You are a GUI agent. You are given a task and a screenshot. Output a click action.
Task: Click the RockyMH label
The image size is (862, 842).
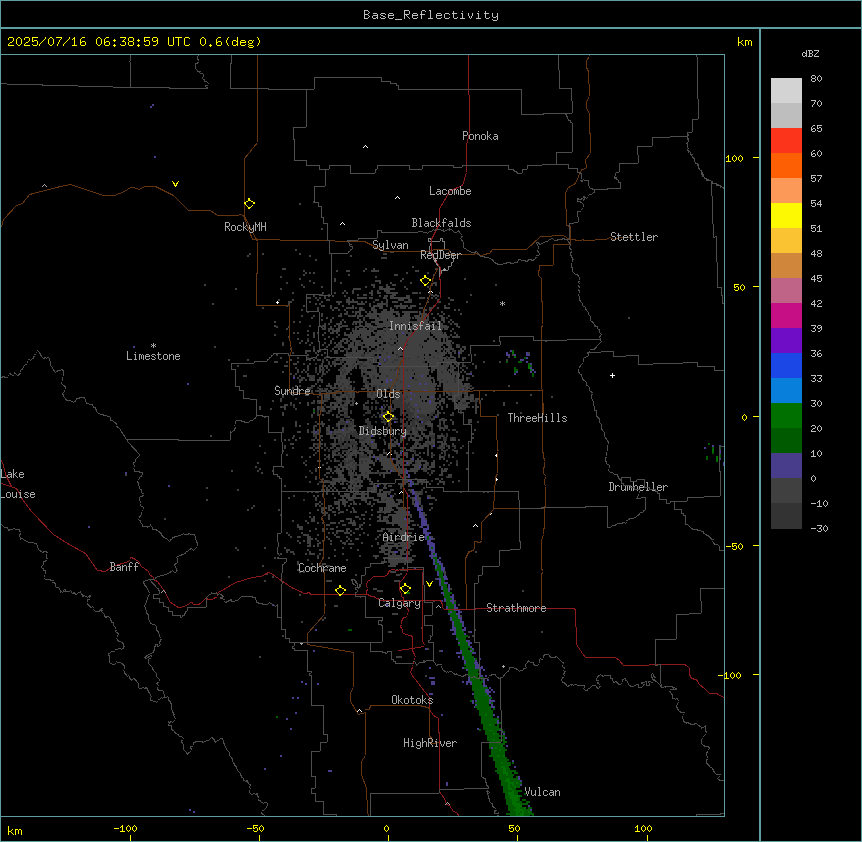coord(245,227)
